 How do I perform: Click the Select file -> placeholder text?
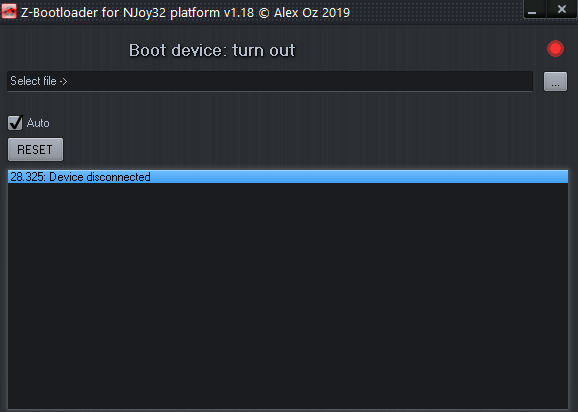(39, 81)
